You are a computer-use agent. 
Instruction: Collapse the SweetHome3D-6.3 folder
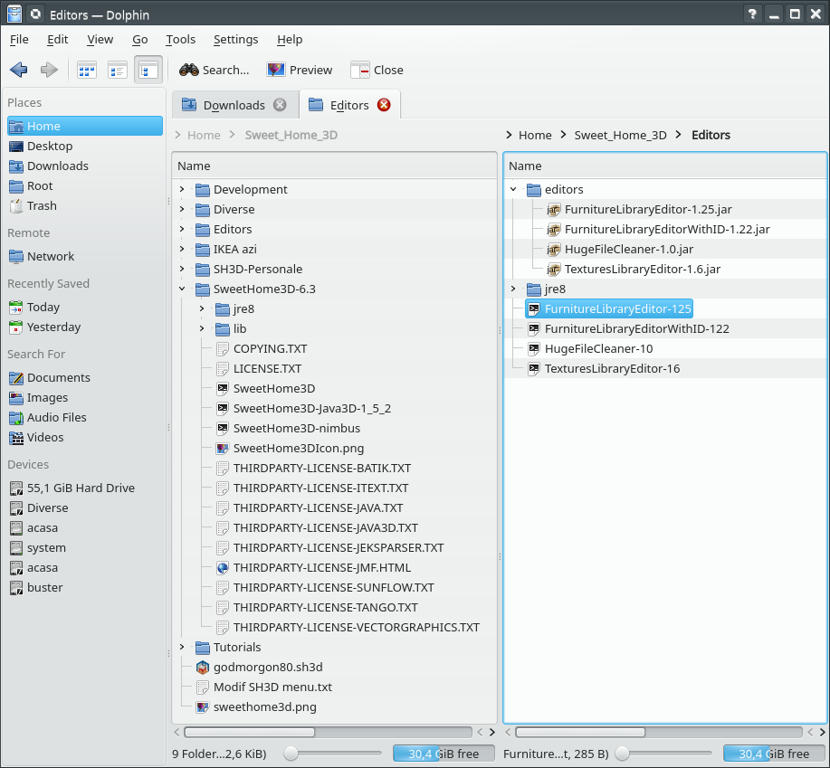click(x=182, y=289)
